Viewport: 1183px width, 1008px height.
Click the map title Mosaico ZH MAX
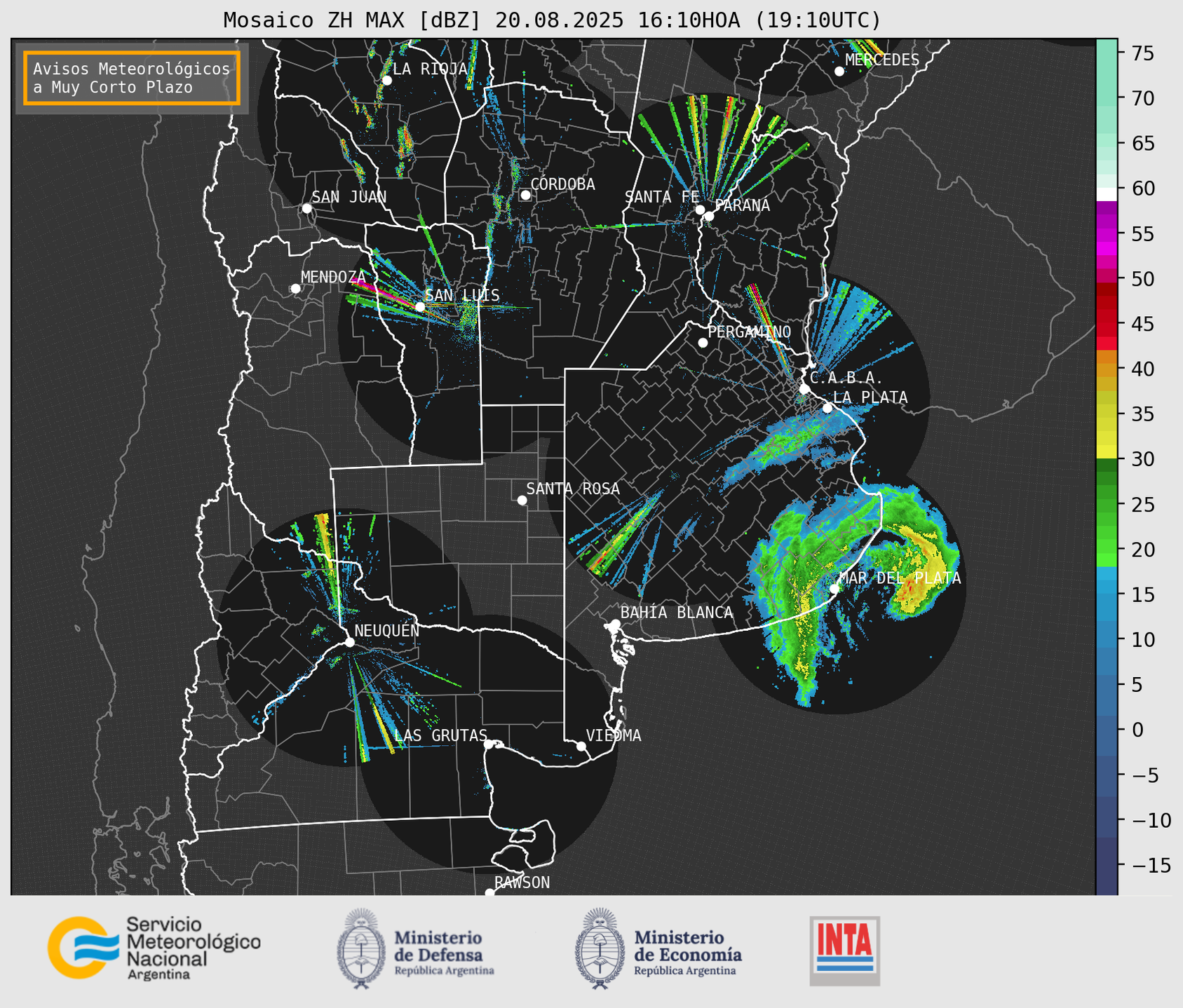[x=552, y=20]
